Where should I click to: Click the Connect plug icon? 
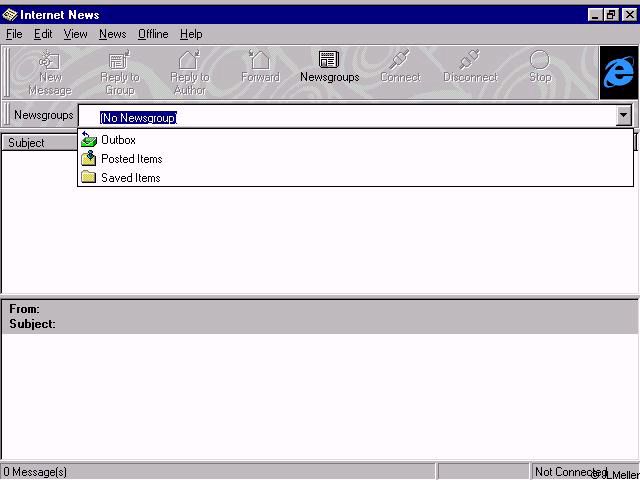(400, 60)
